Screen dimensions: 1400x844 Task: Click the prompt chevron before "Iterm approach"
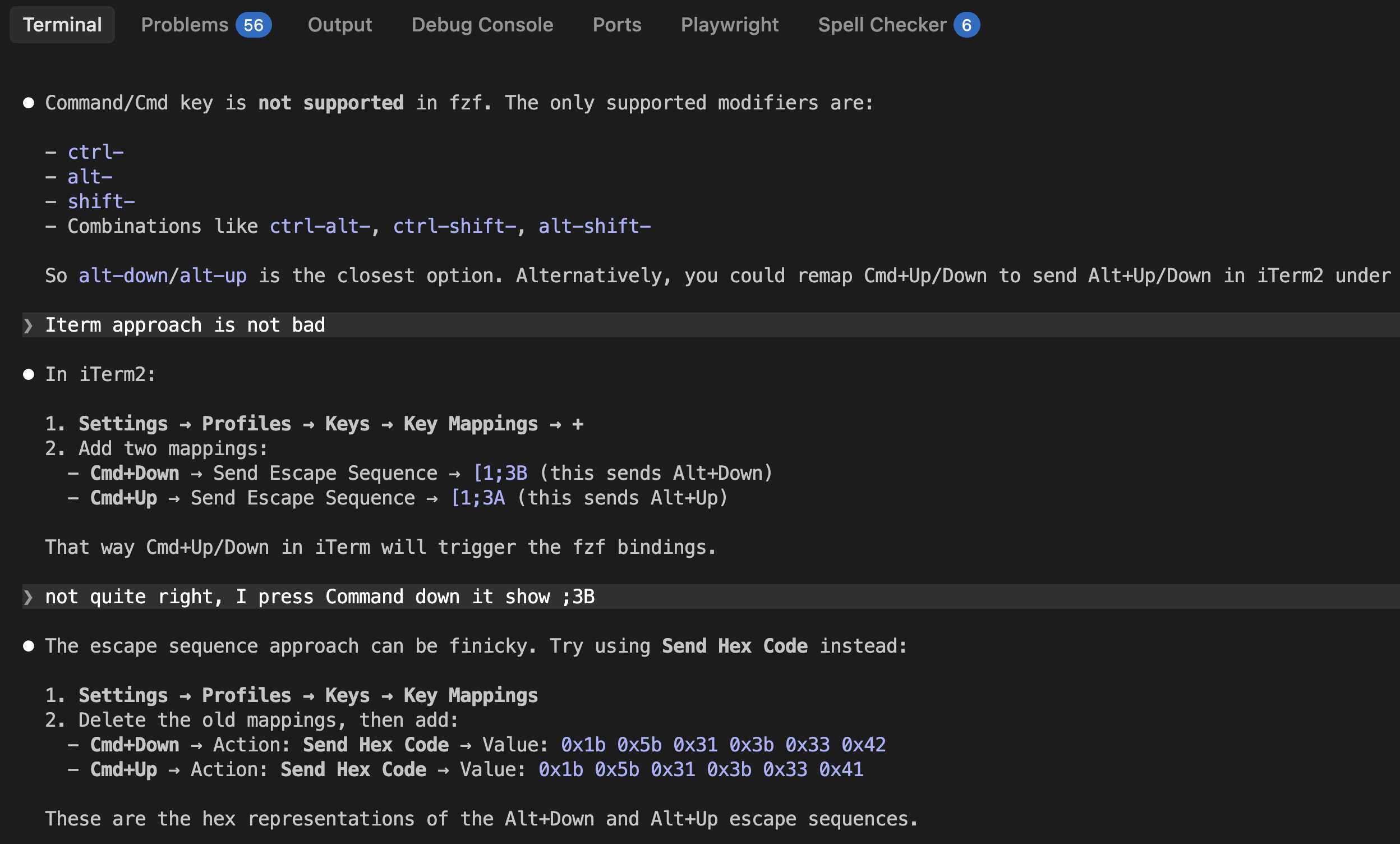pos(28,325)
